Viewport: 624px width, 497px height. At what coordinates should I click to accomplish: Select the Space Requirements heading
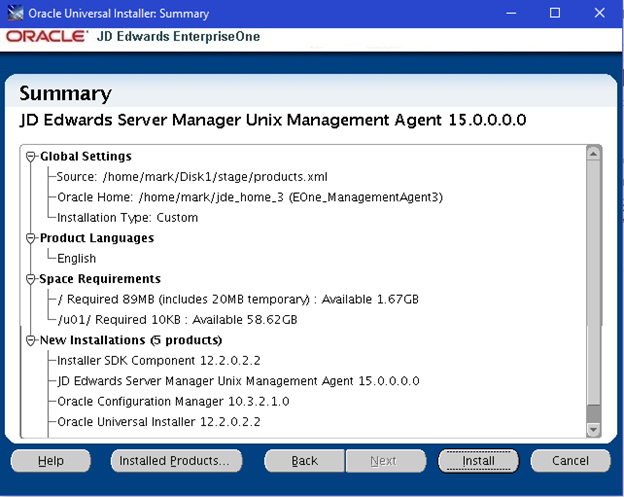tap(100, 279)
